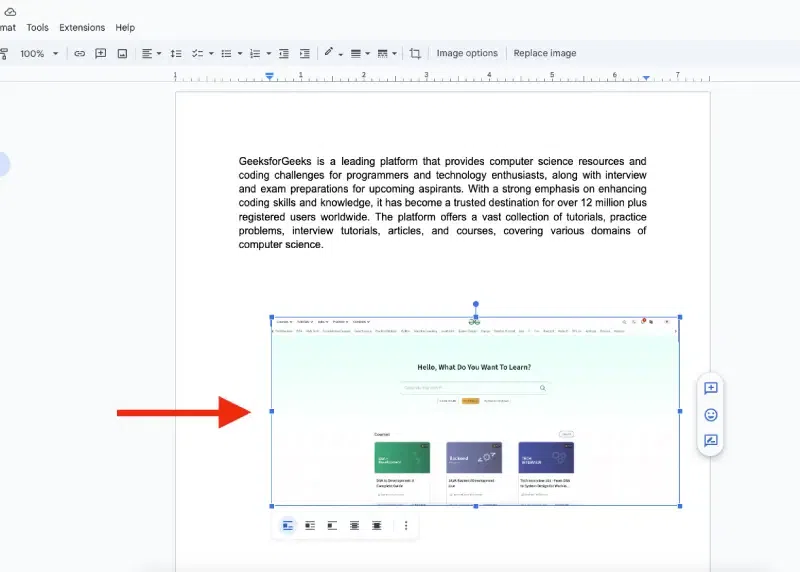Open the image three-dot more options
800x572 pixels.
[x=406, y=526]
